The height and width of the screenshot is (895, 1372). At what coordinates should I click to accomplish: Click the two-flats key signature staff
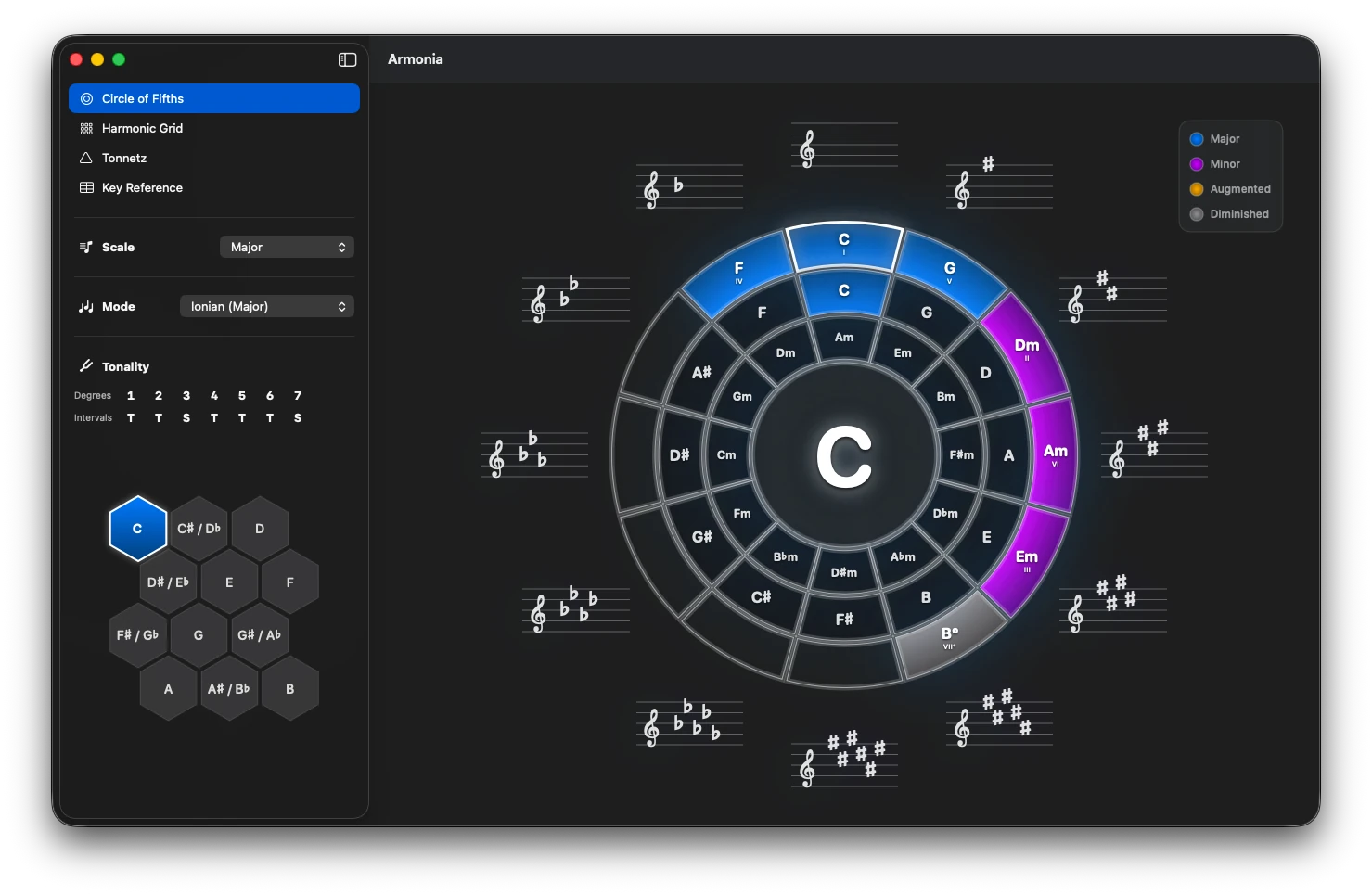[575, 299]
